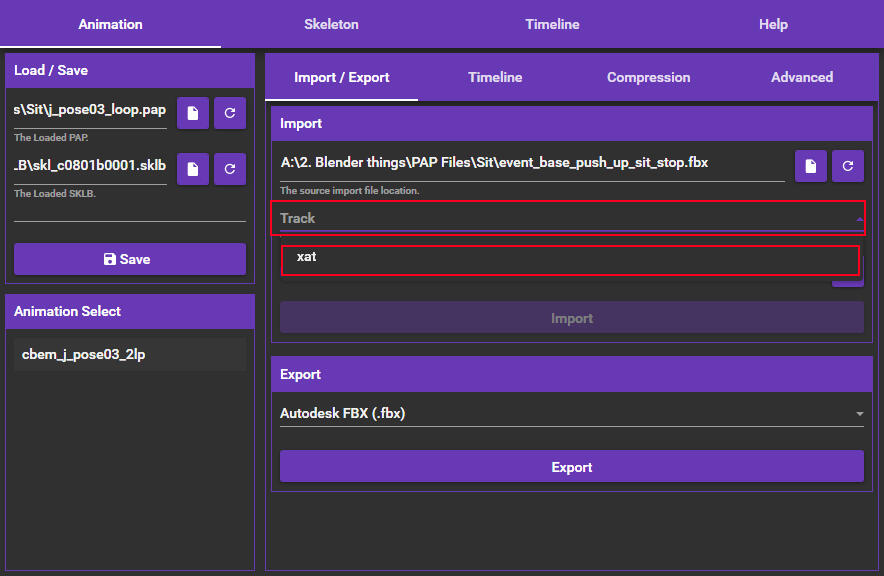Refresh the import source file
The height and width of the screenshot is (576, 884).
pyautogui.click(x=848, y=166)
